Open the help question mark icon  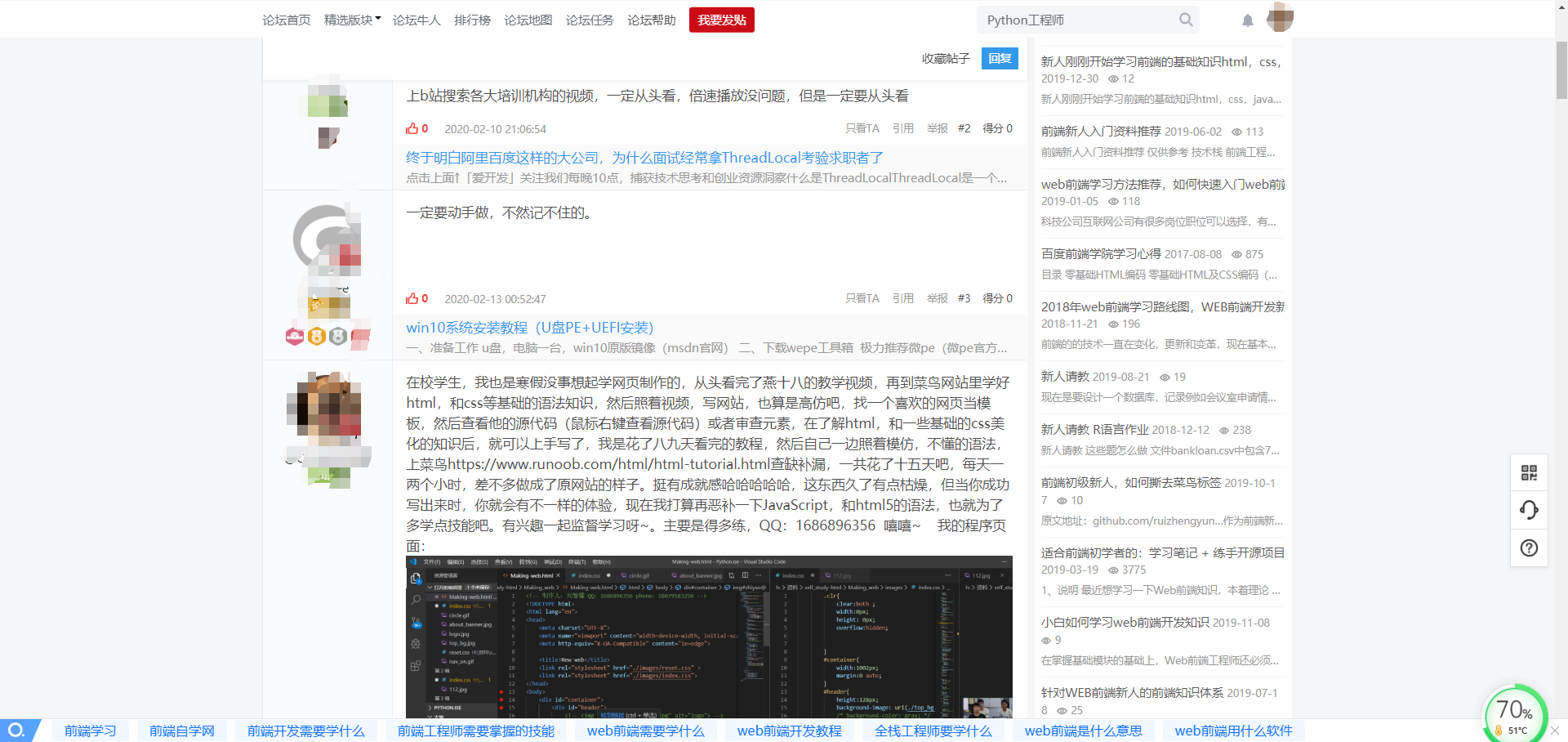(x=1528, y=548)
